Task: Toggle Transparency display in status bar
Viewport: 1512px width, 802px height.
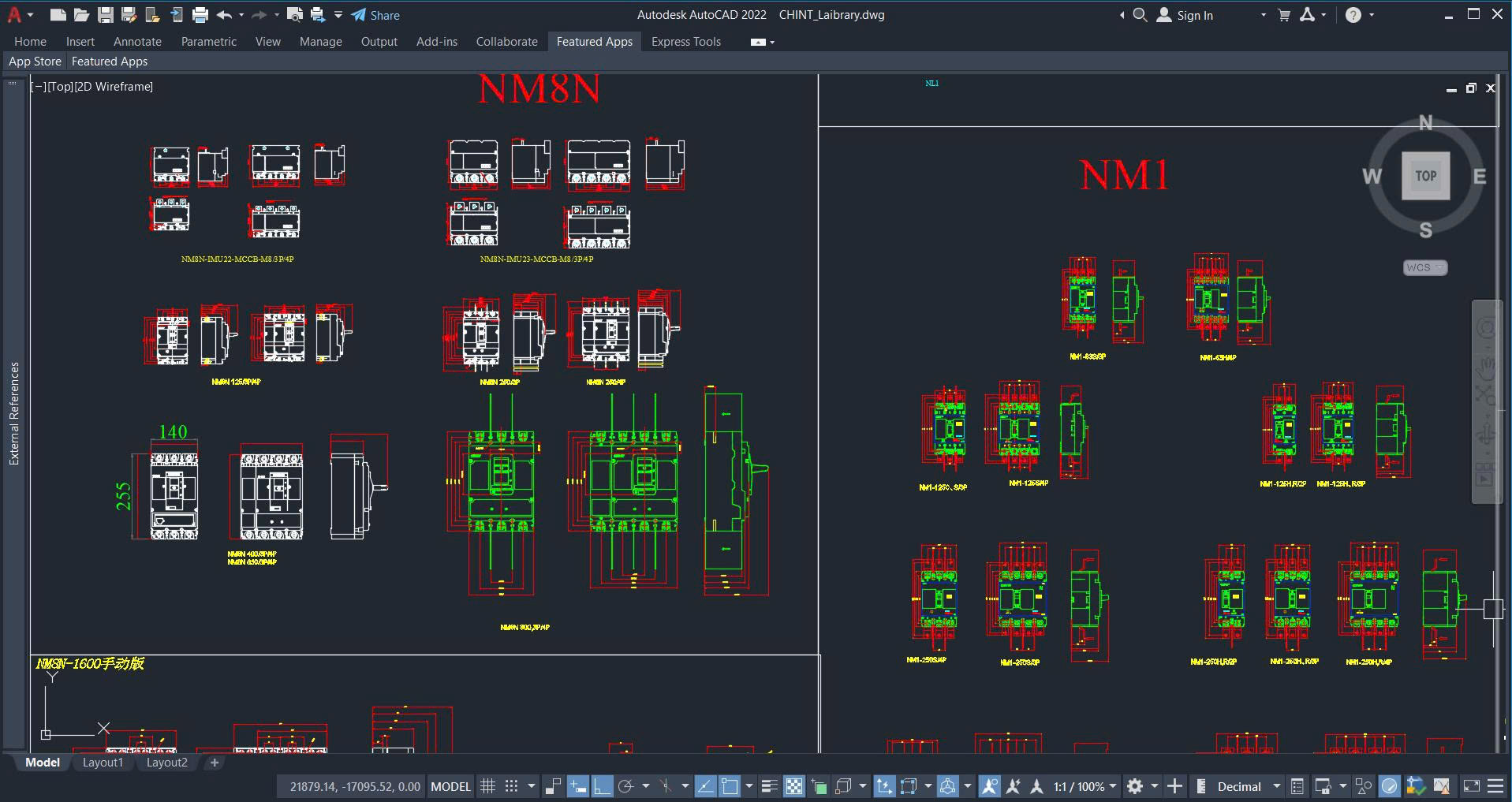Action: [794, 786]
